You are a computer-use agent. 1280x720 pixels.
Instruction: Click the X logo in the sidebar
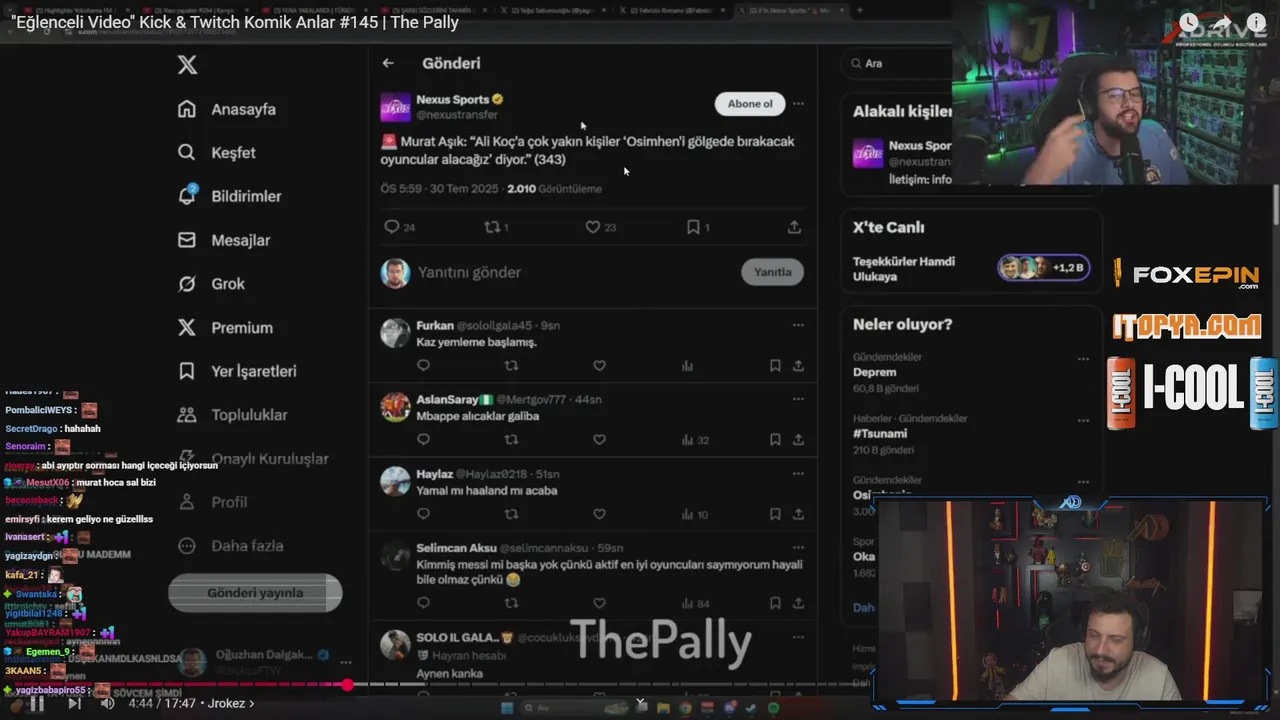187,65
